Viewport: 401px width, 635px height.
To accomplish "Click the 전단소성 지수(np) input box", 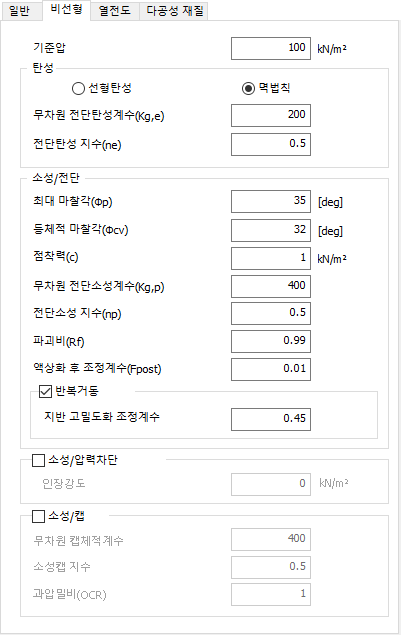I will click(271, 313).
